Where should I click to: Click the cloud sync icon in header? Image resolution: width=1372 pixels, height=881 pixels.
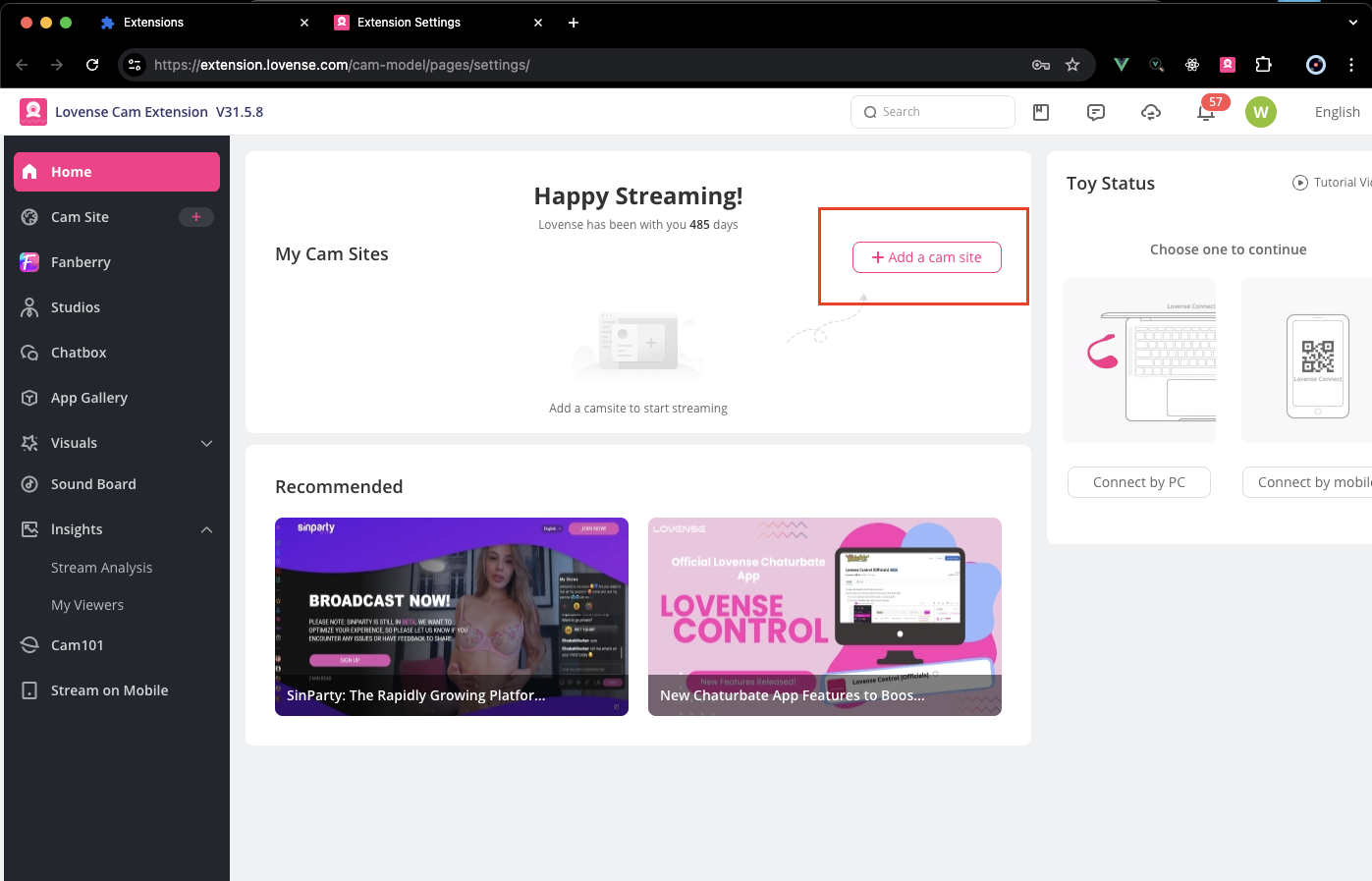click(x=1151, y=113)
